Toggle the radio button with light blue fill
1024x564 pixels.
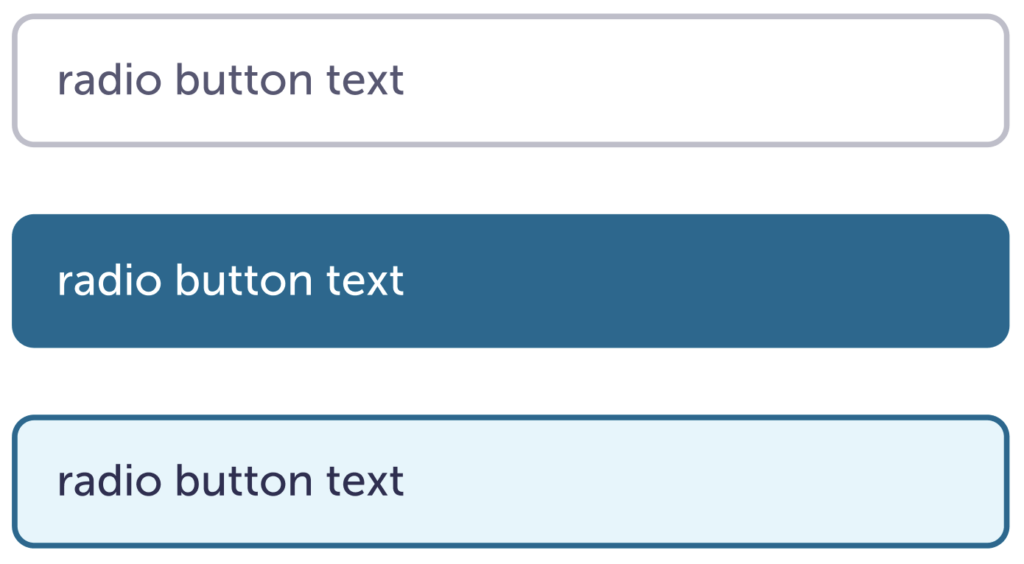click(x=510, y=482)
